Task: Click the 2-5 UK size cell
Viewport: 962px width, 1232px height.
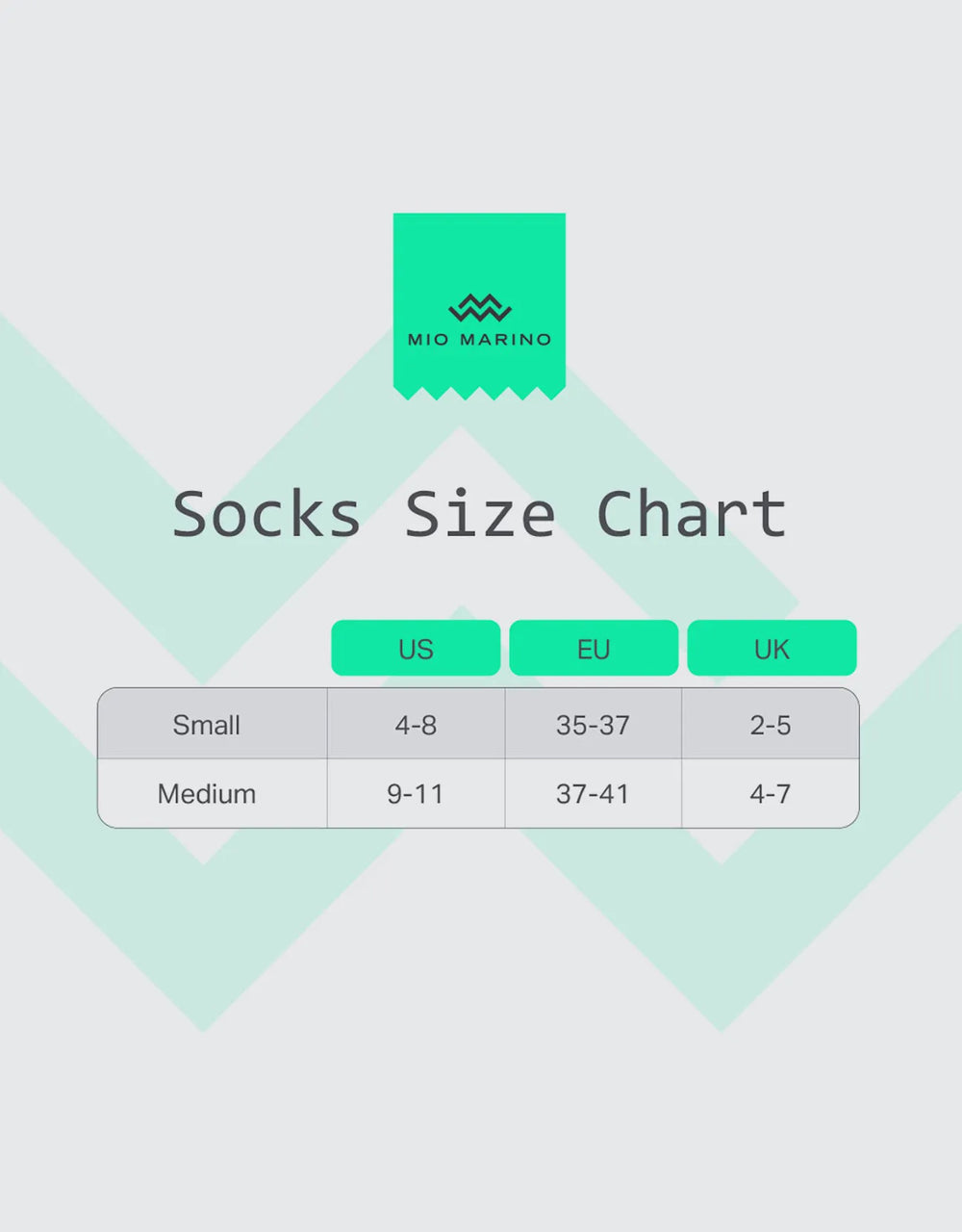Action: point(771,725)
